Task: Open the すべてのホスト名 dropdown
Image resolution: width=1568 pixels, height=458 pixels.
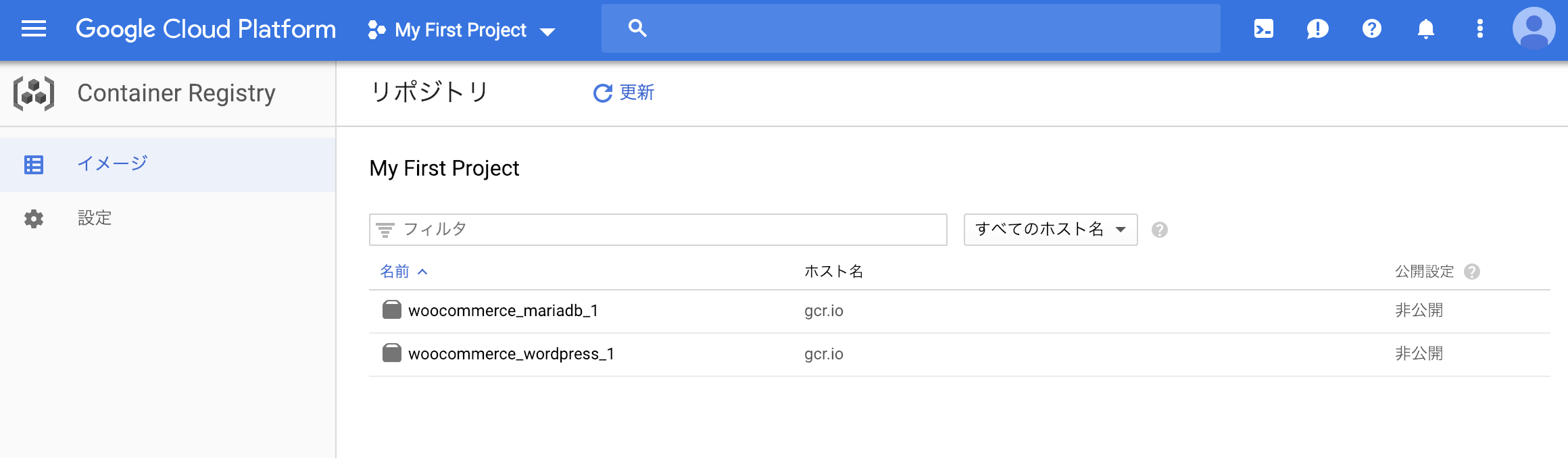Action: [x=1050, y=230]
